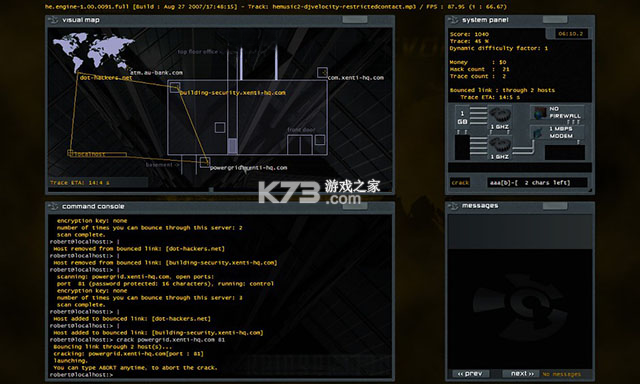Viewport: 640px width, 384px height.
Task: Click the com.xenti-hq.com label
Action: tap(356, 78)
